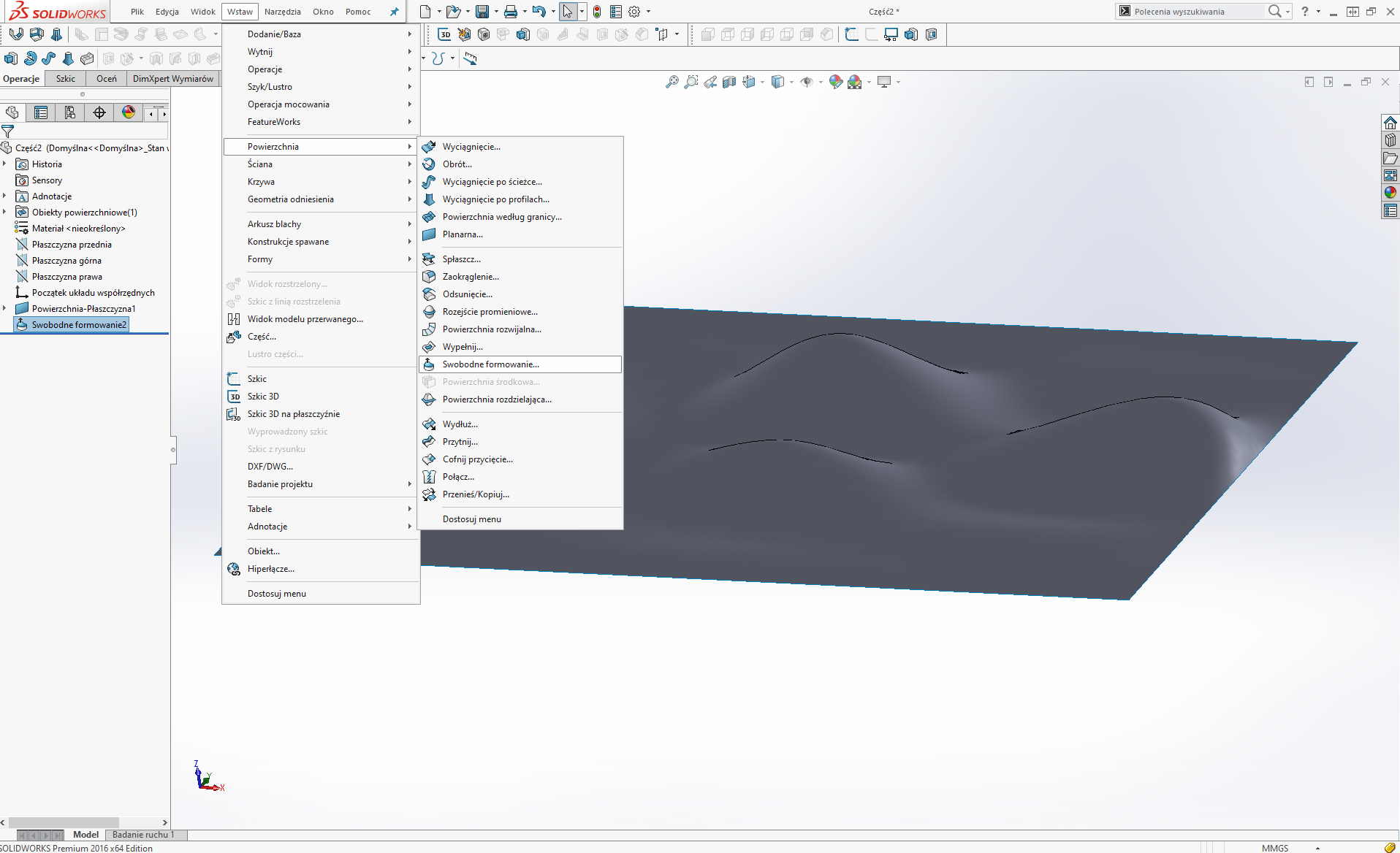Click the feature tree horizontal scrollbar
Viewport: 1400px width, 853px height.
[x=64, y=822]
